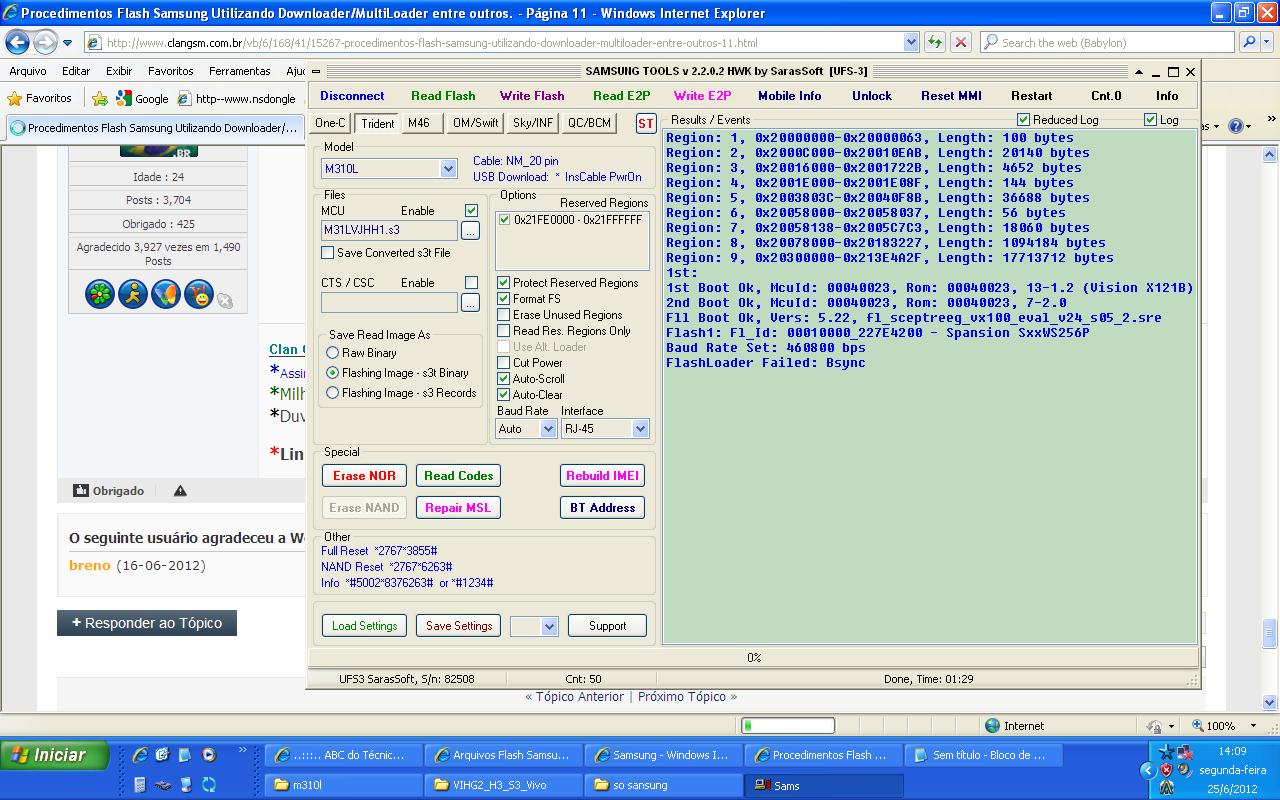Switch to the M46 tab
Screen dimensions: 1280x800
[x=419, y=123]
